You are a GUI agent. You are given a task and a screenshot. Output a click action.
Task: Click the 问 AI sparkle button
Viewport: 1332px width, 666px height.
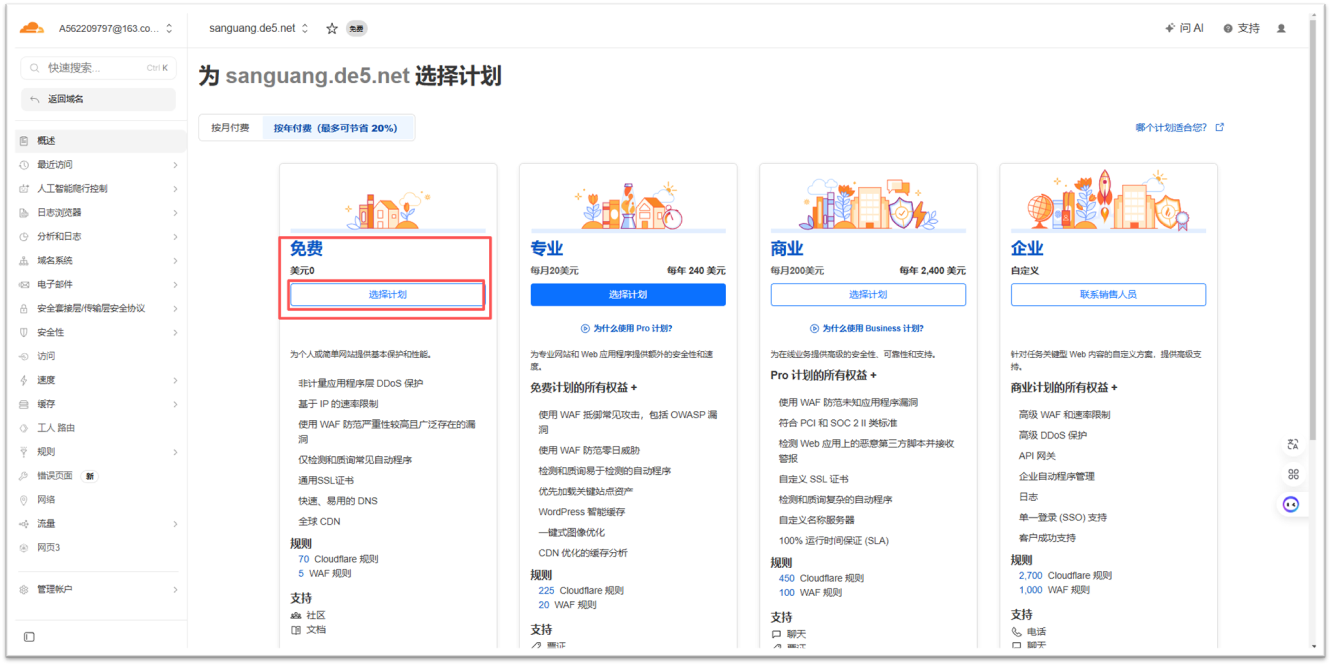tap(1184, 29)
